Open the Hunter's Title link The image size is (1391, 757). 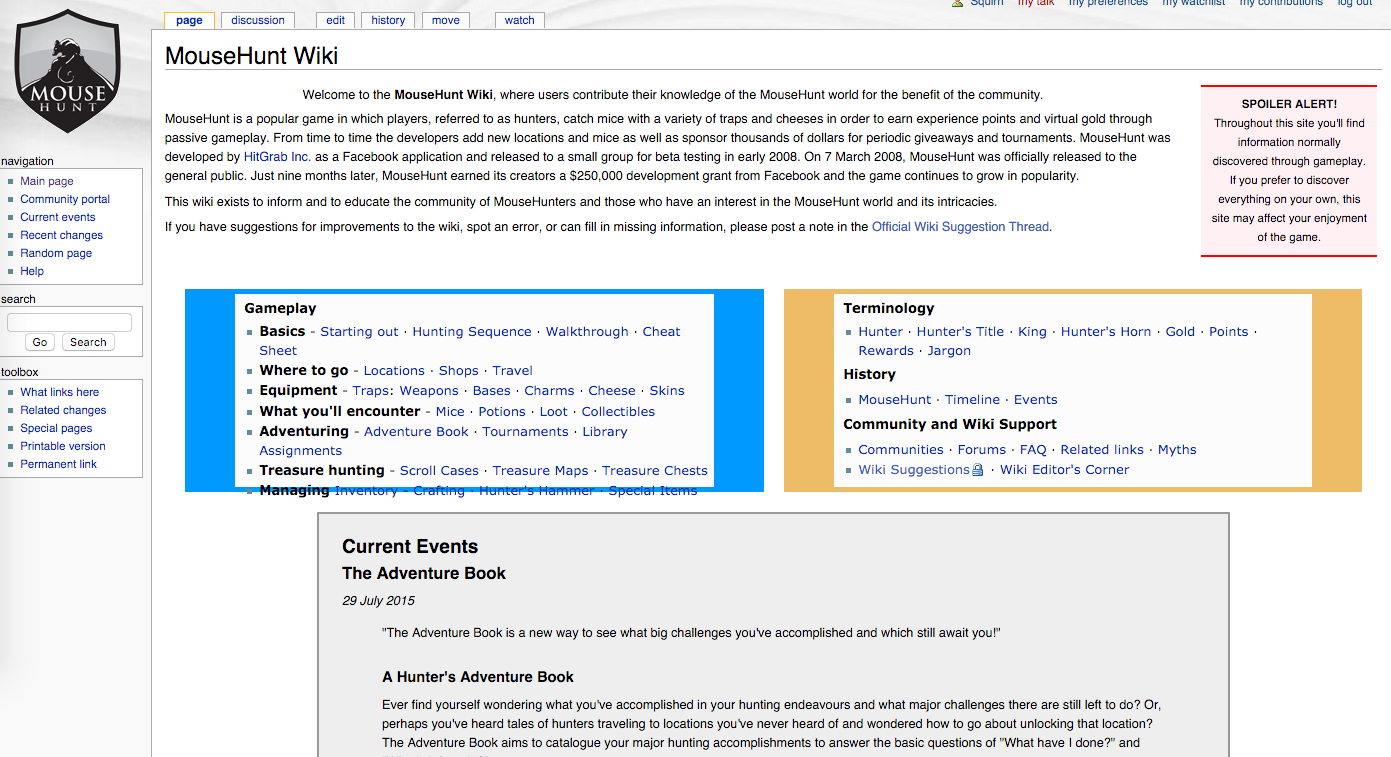960,332
